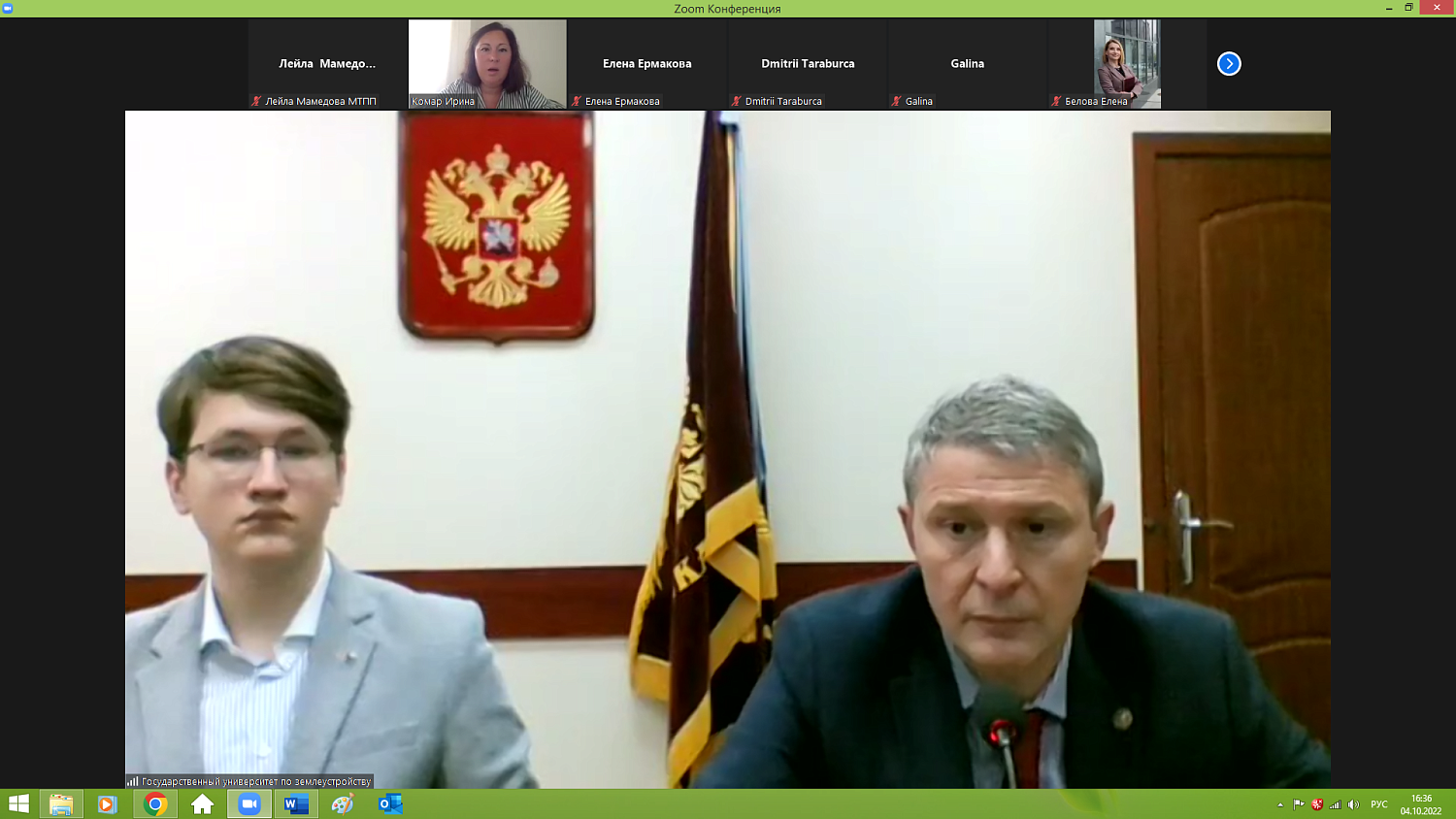Show next participants with blue arrow button
Viewport: 1456px width, 819px height.
[1229, 64]
